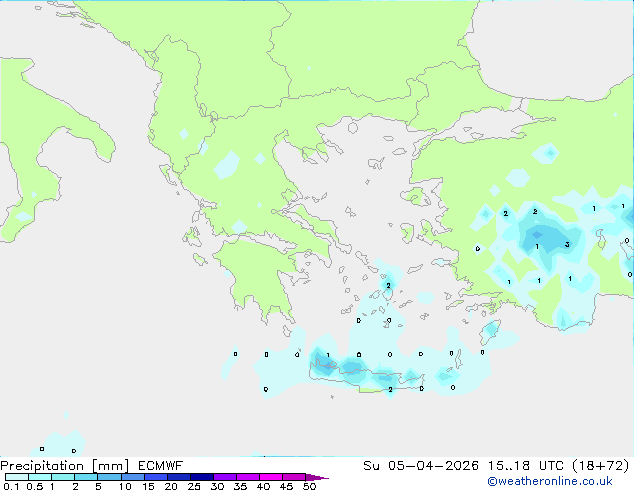Click the 'Su 05-04-2026' date text
This screenshot has width=634, height=490.
tap(421, 466)
